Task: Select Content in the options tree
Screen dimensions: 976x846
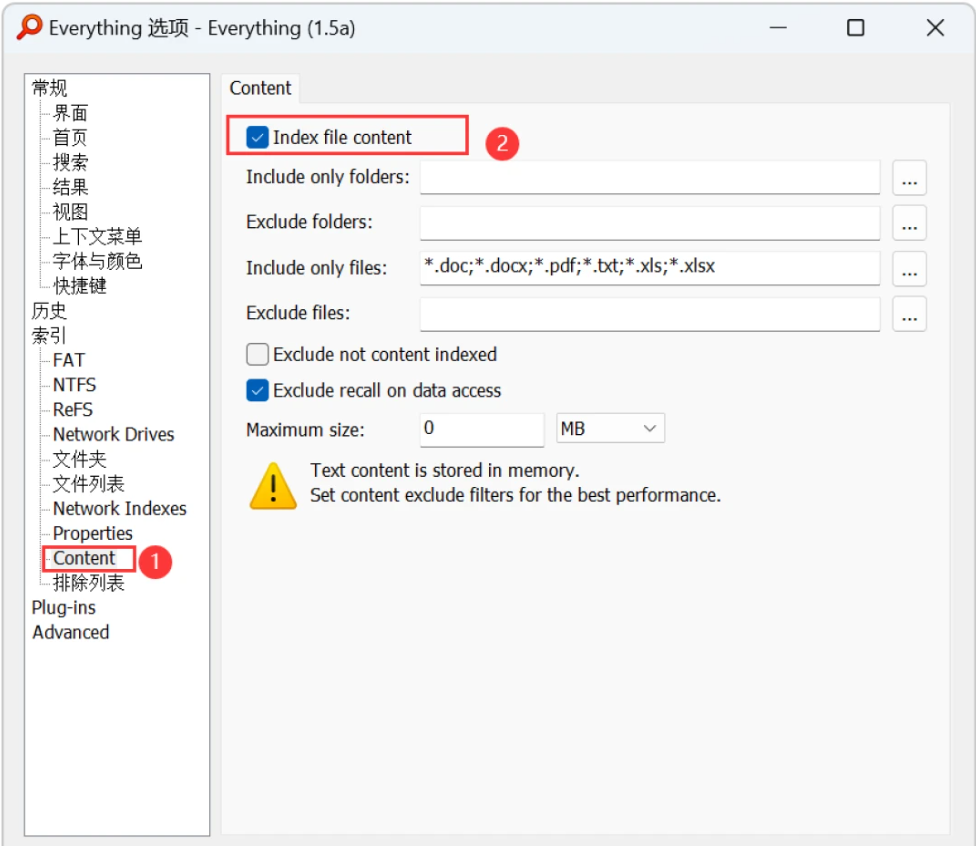Action: 84,558
